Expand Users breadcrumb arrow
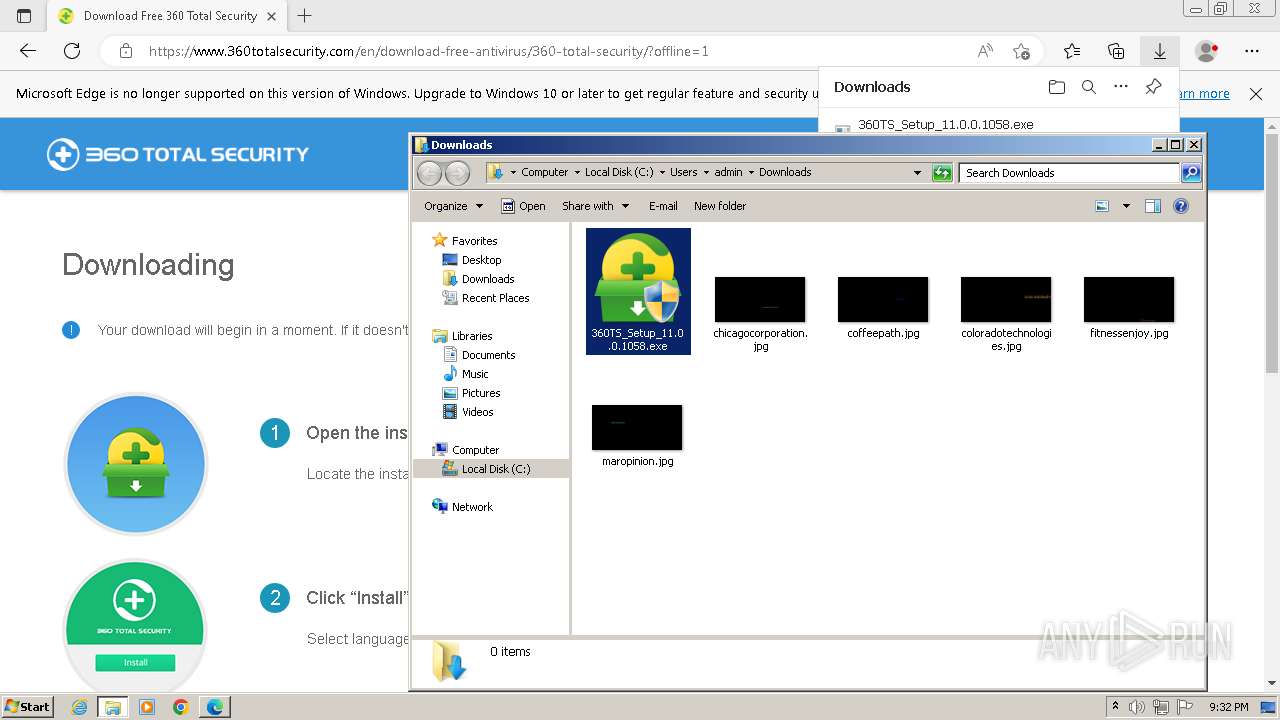This screenshot has height=720, width=1280. click(706, 173)
